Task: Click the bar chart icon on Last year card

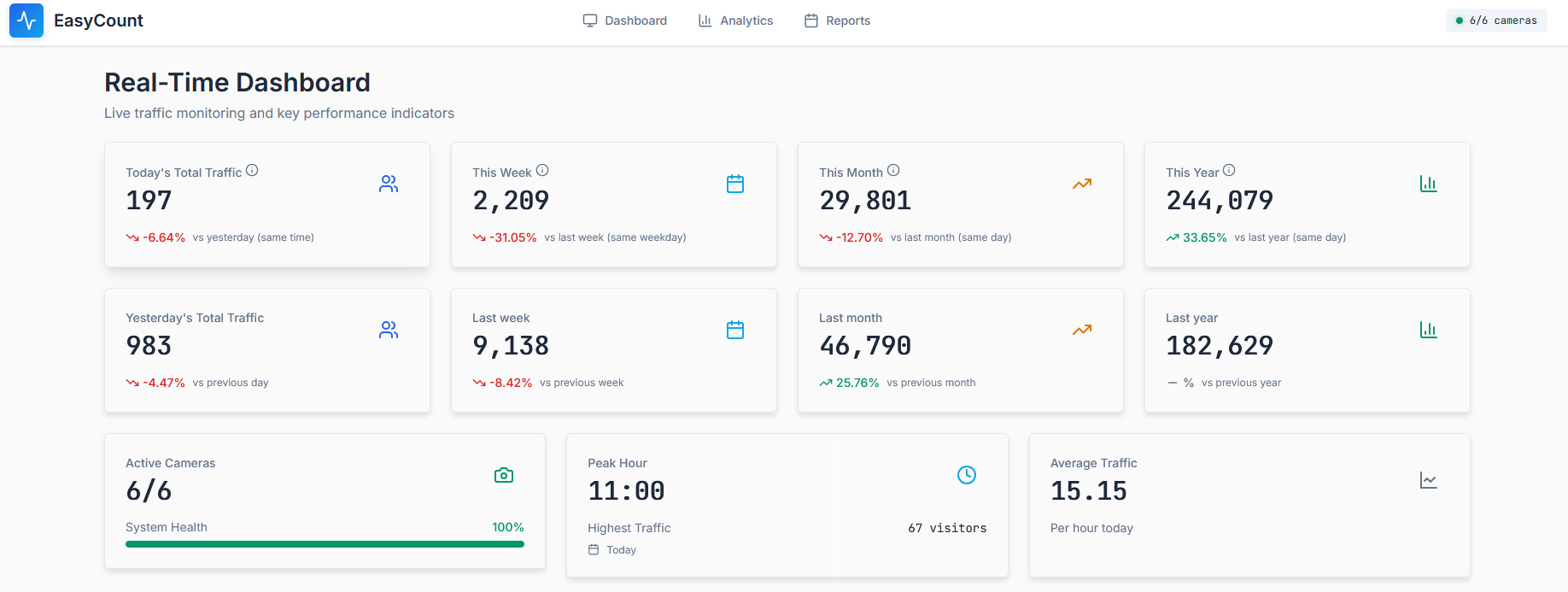Action: pyautogui.click(x=1429, y=330)
